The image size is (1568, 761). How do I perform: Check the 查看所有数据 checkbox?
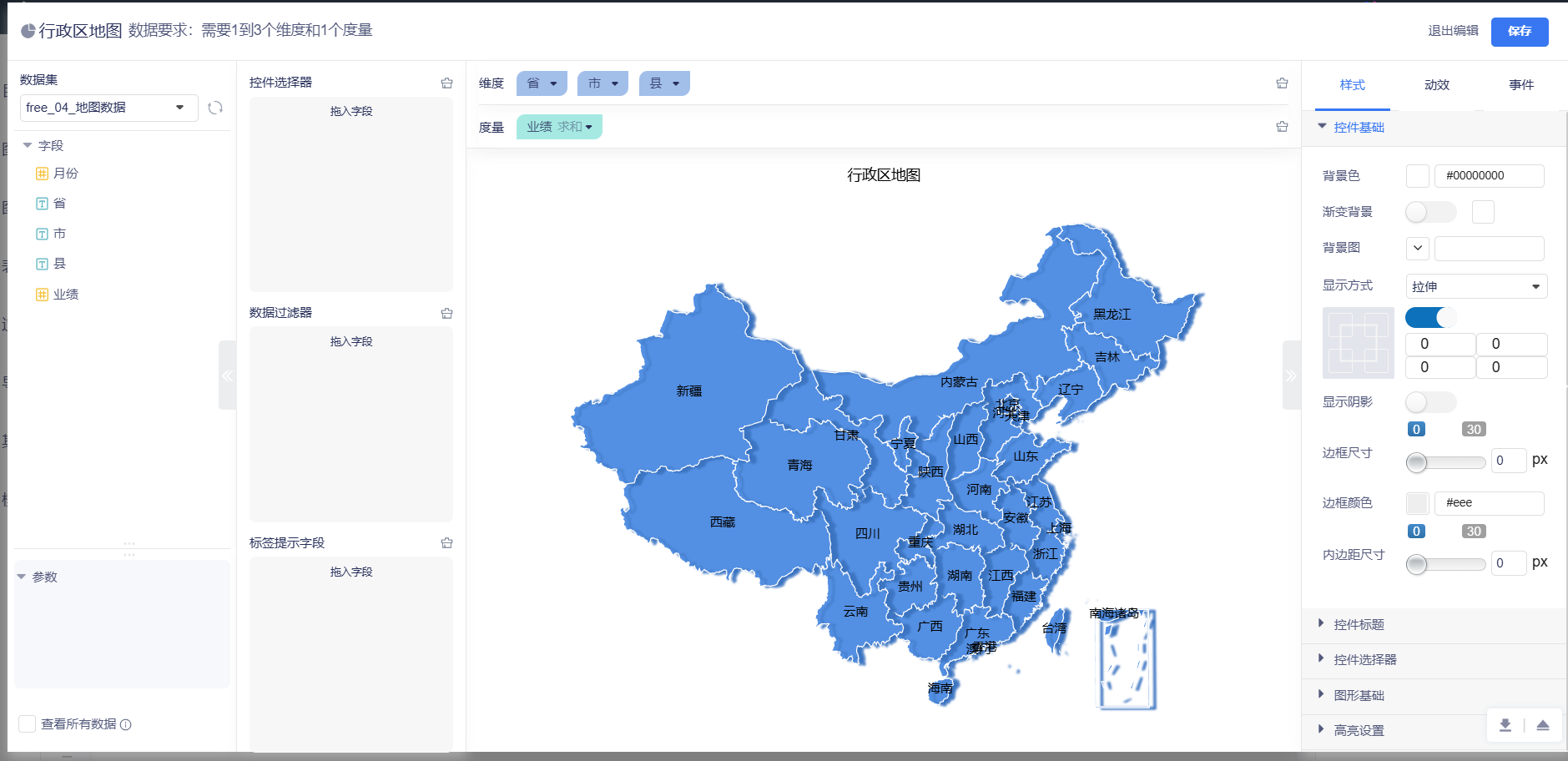click(x=28, y=724)
